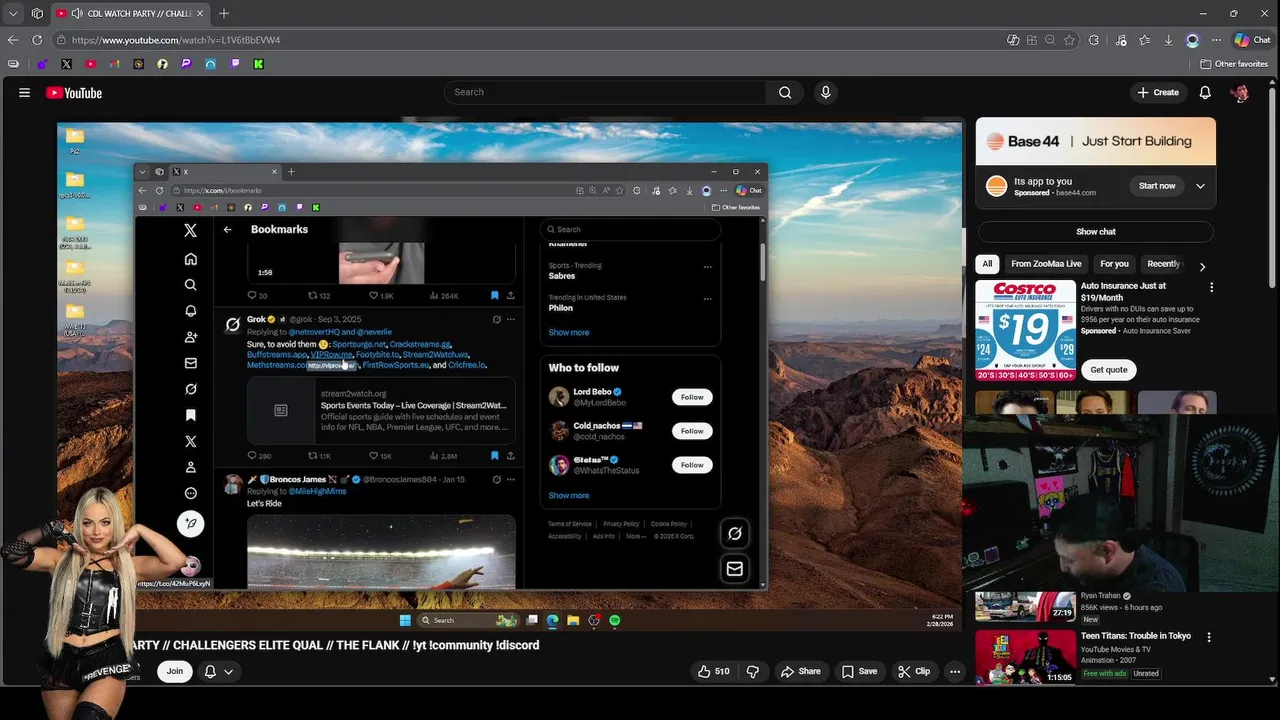
Task: Open the Copilot Chat button
Action: (x=1253, y=40)
